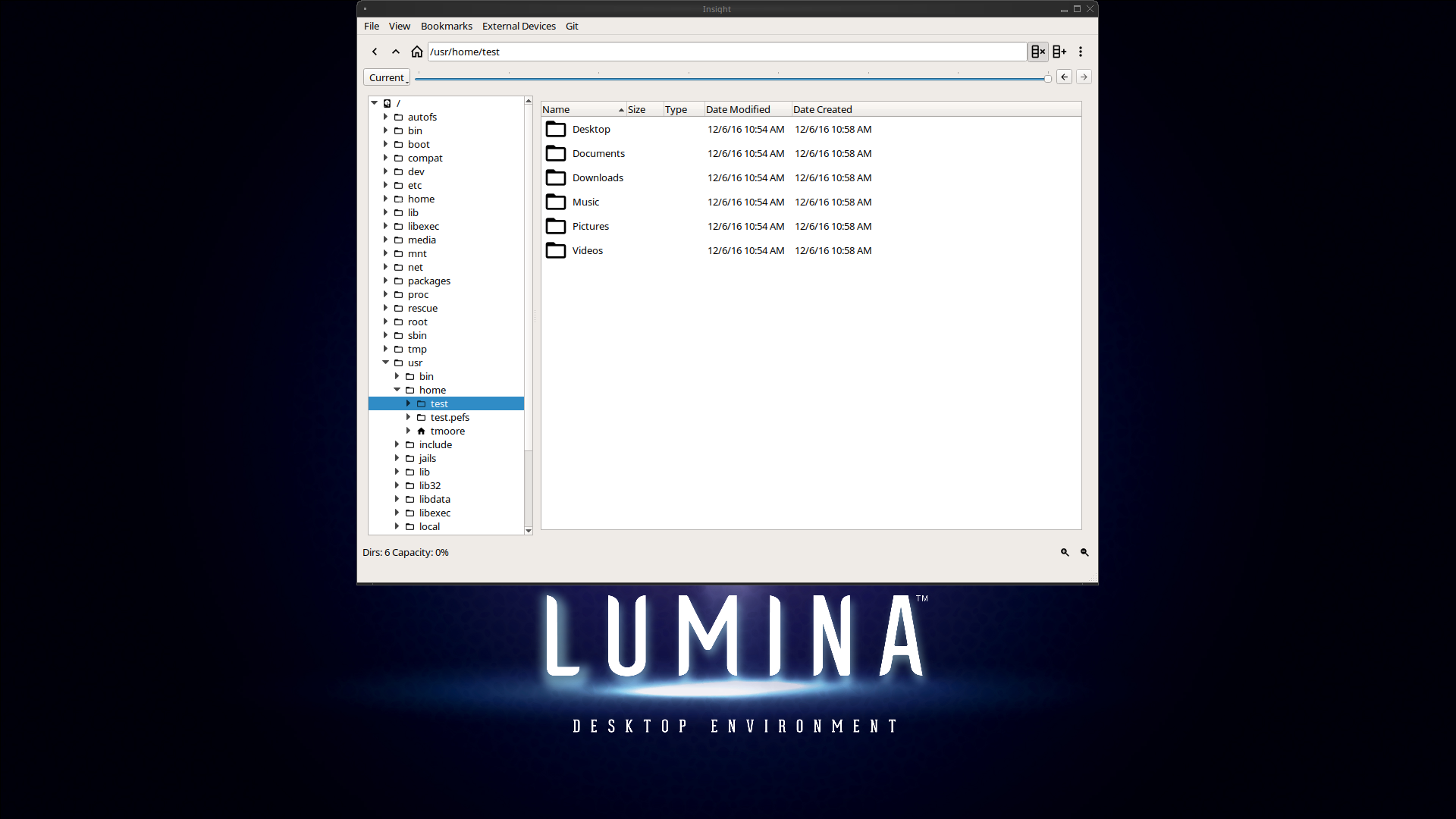Open the External Devices menu

tap(519, 26)
